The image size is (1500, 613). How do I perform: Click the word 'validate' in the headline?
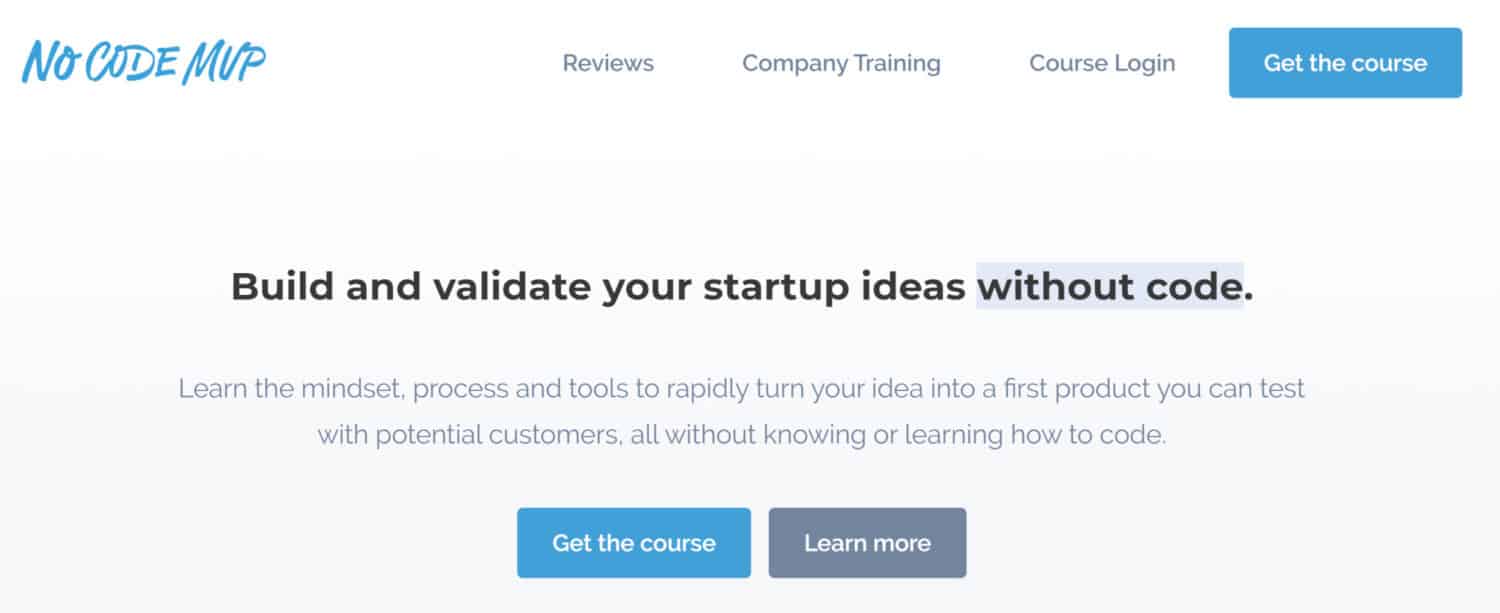coord(511,287)
